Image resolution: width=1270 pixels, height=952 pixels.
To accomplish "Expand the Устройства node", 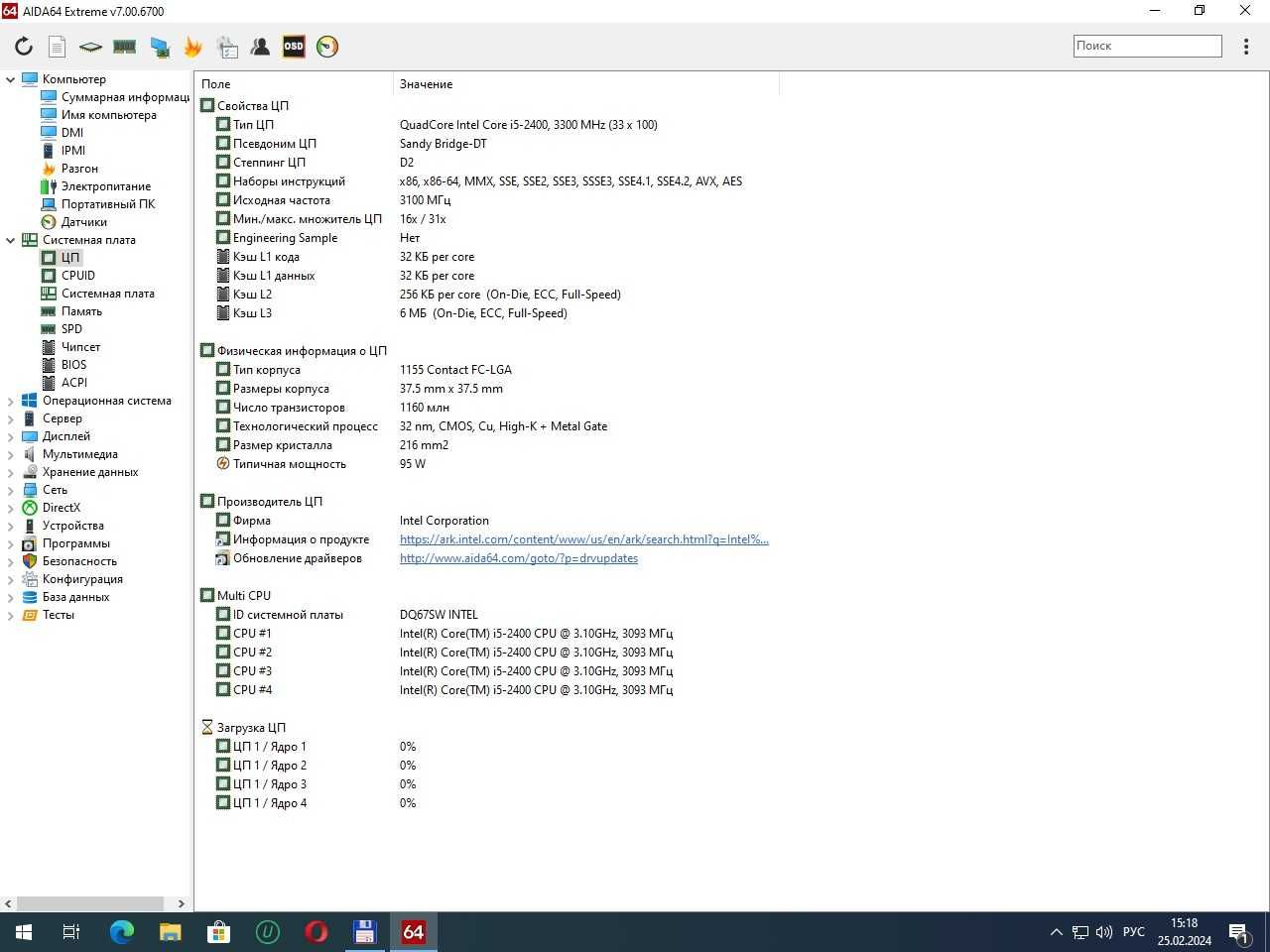I will tap(11, 526).
